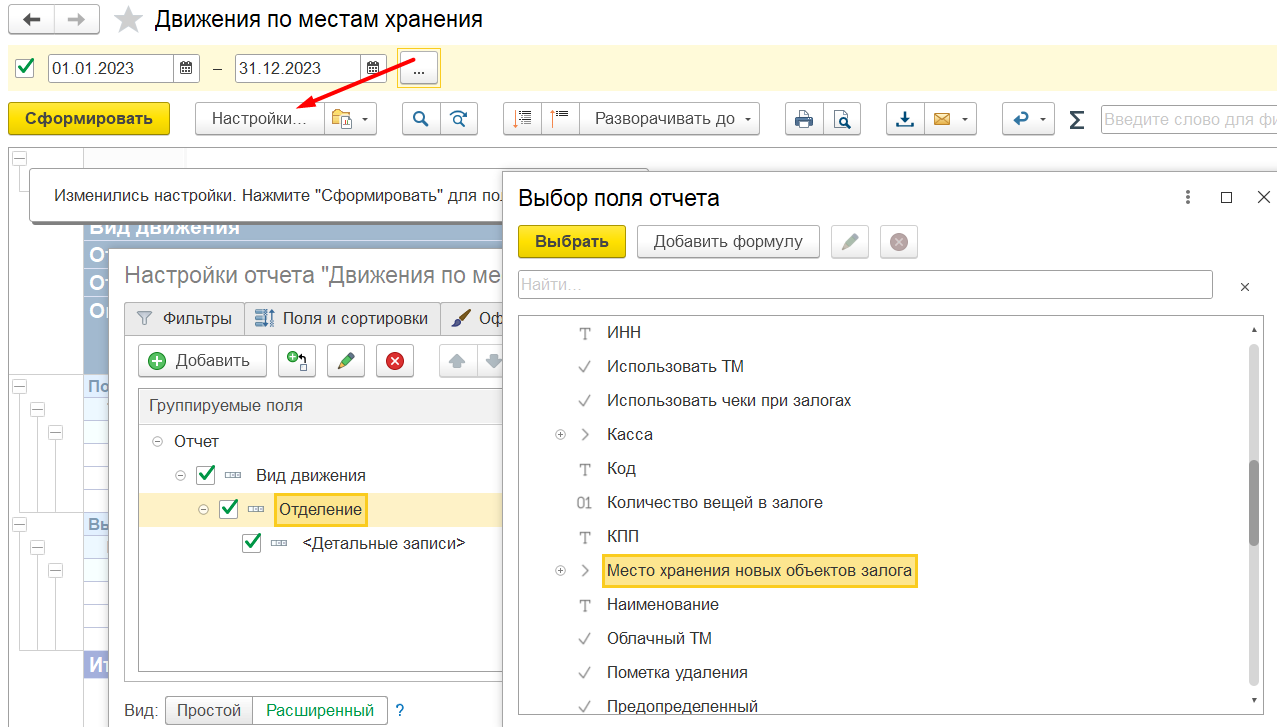Select the Облачный ТМ field
This screenshot has width=1277, height=727.
pos(659,638)
